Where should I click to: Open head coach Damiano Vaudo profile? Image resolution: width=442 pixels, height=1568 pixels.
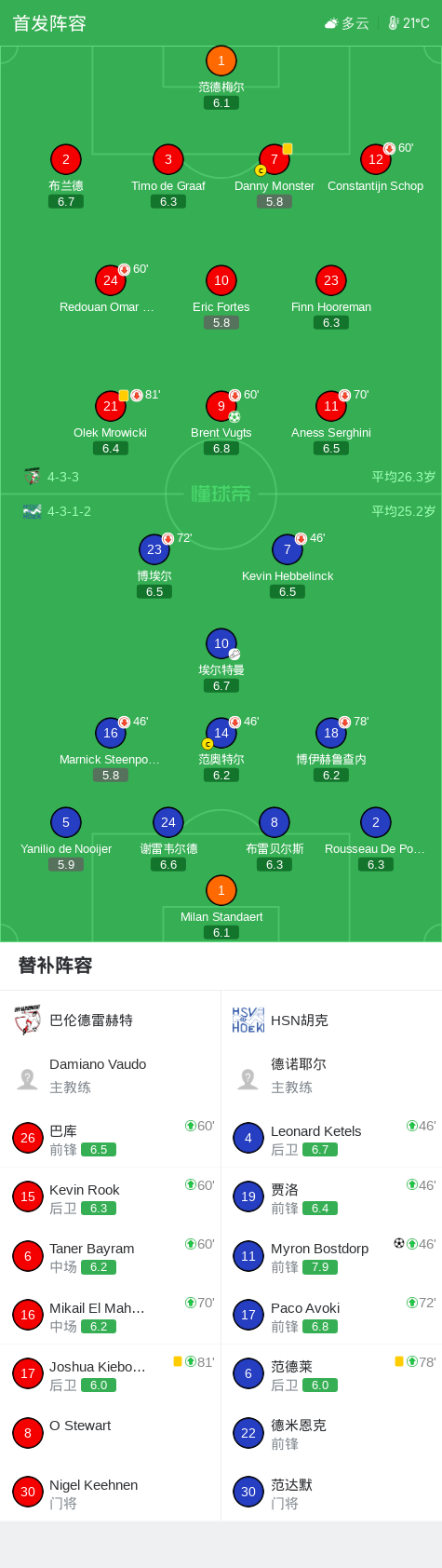[110, 1075]
